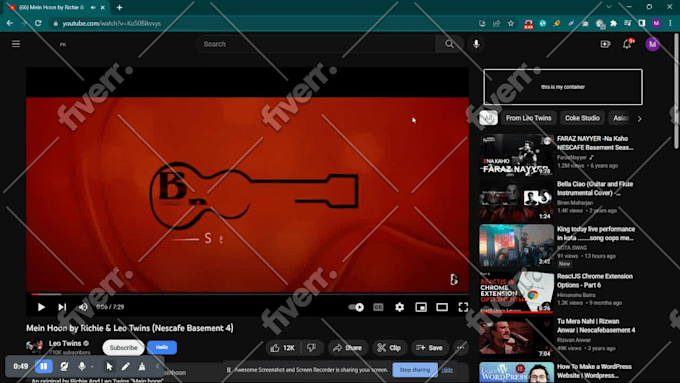Open YouTube notifications bell
This screenshot has width=680, height=383.
pos(627,44)
